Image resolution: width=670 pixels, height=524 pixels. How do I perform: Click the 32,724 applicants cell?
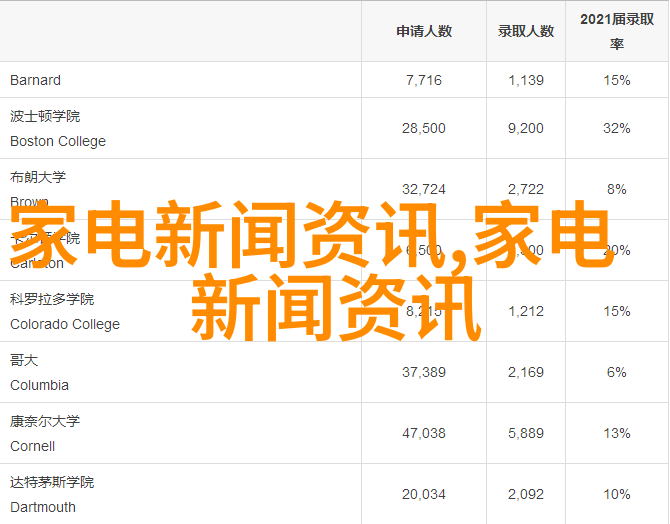[424, 189]
